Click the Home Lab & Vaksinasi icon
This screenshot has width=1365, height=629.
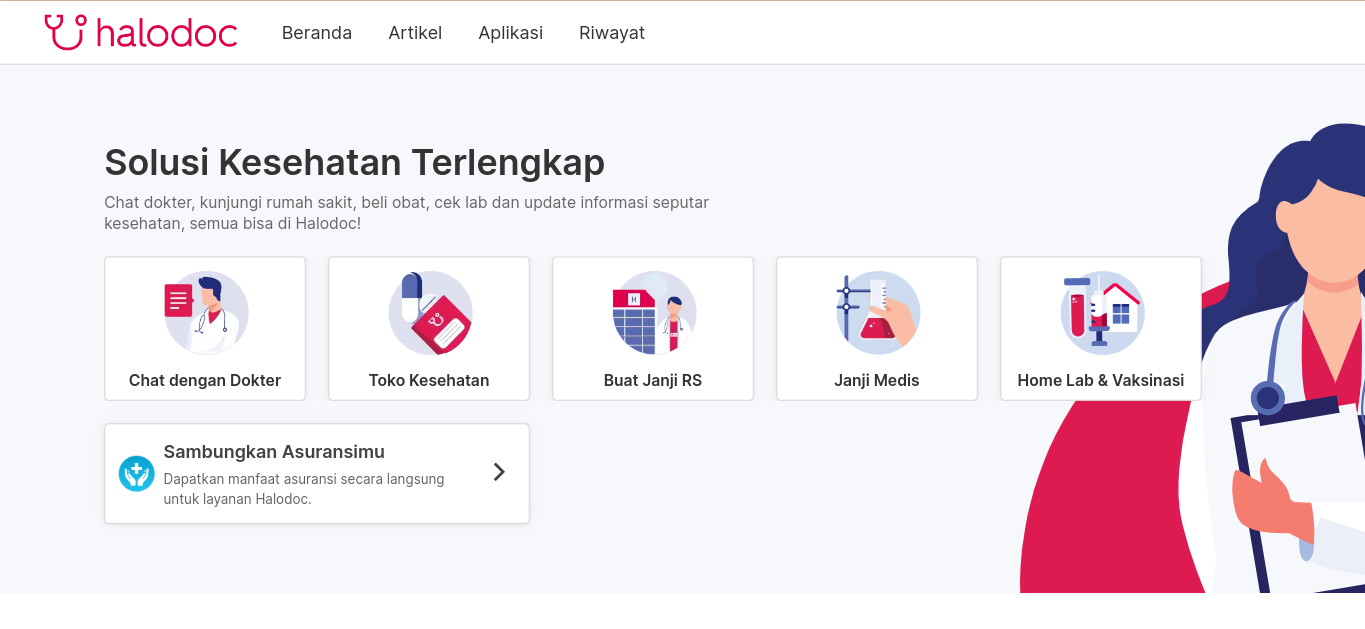click(x=1102, y=313)
